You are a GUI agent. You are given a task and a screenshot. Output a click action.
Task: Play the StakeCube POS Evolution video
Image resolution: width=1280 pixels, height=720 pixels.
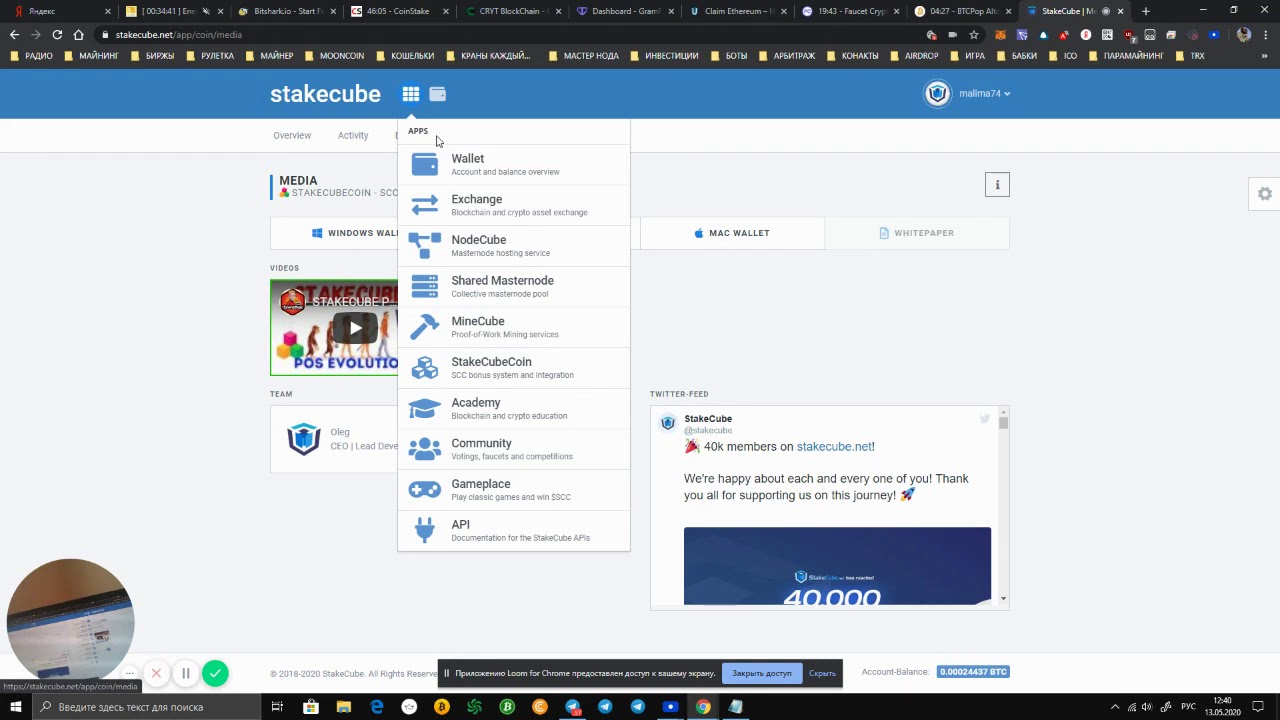(355, 328)
